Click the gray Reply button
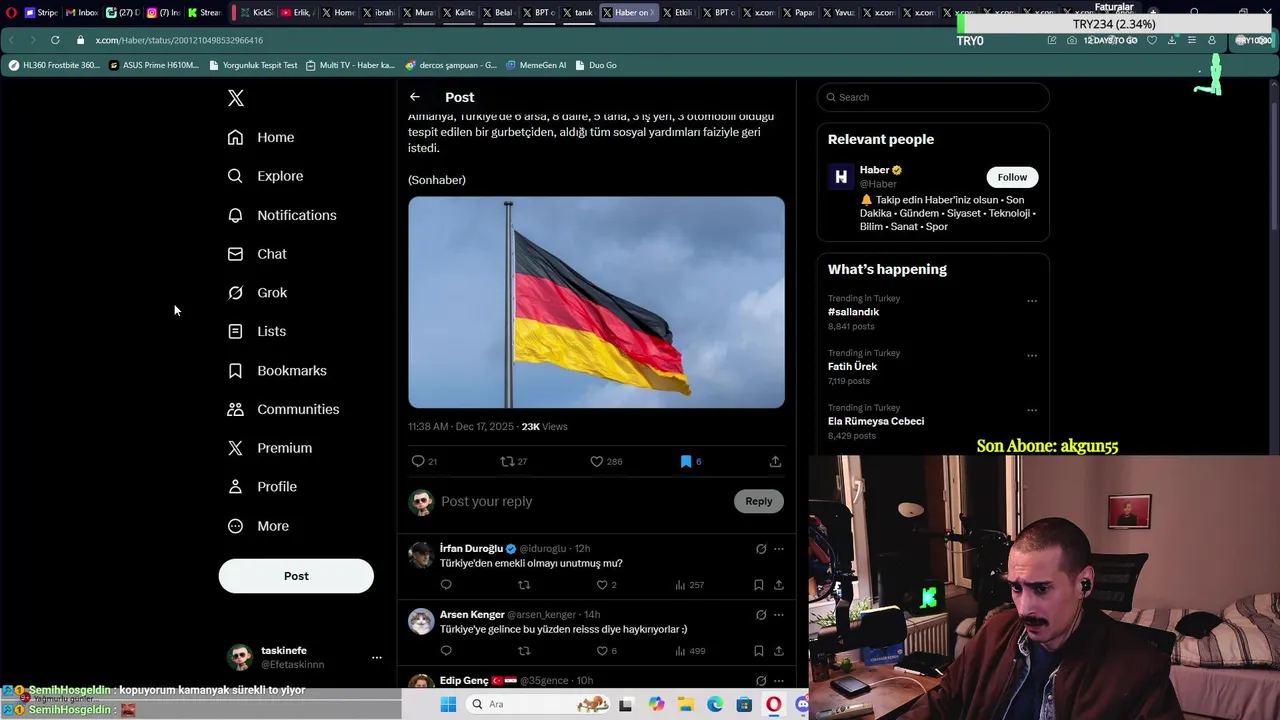Image resolution: width=1280 pixels, height=720 pixels. 759,501
